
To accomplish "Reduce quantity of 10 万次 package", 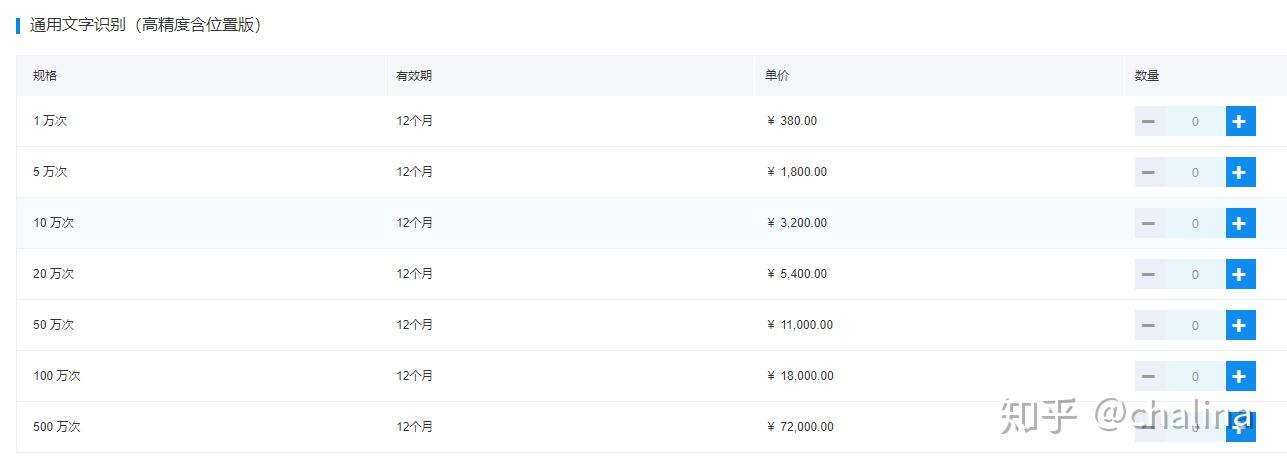I will point(1149,223).
